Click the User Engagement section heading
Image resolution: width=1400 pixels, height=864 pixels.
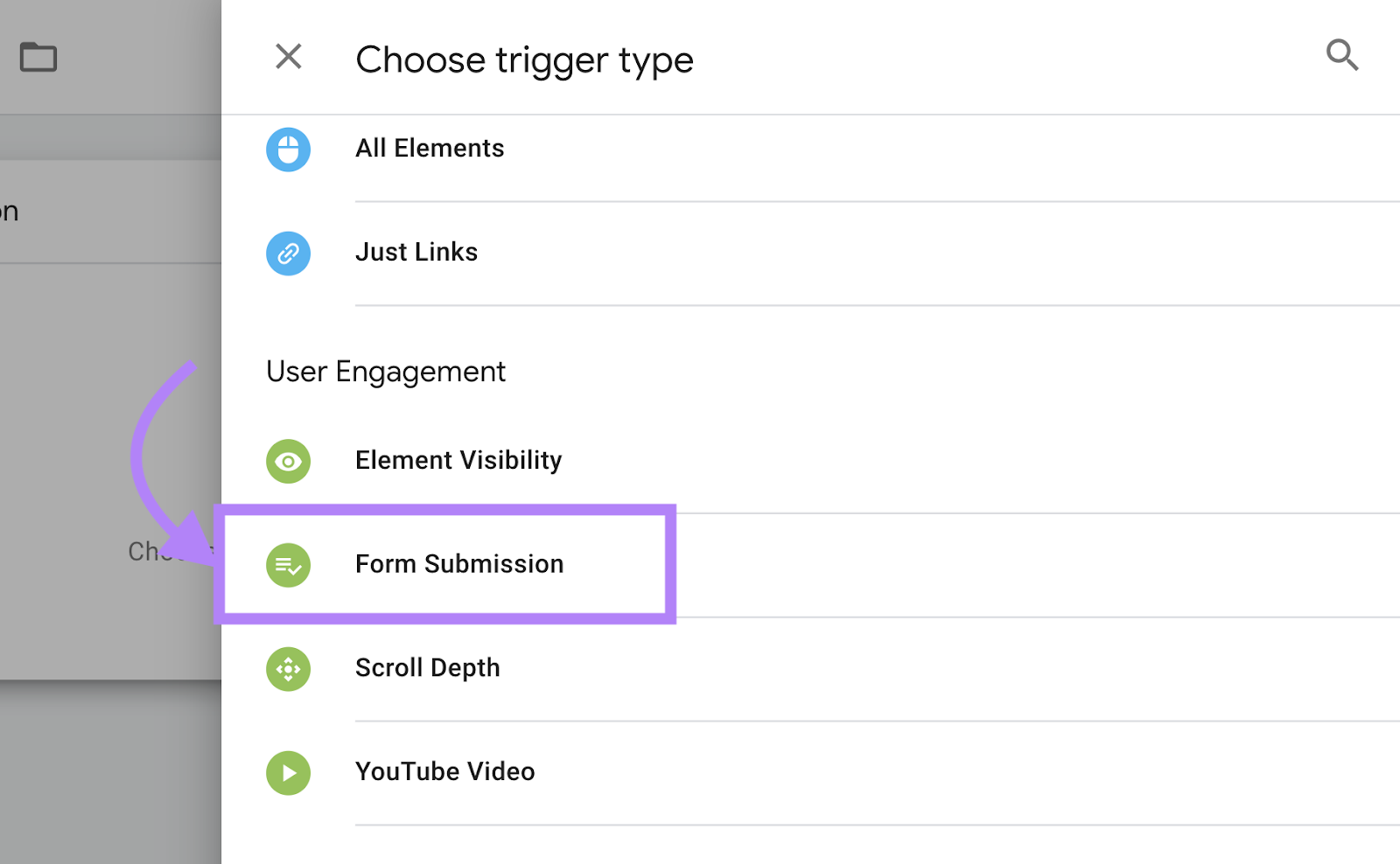tap(385, 371)
